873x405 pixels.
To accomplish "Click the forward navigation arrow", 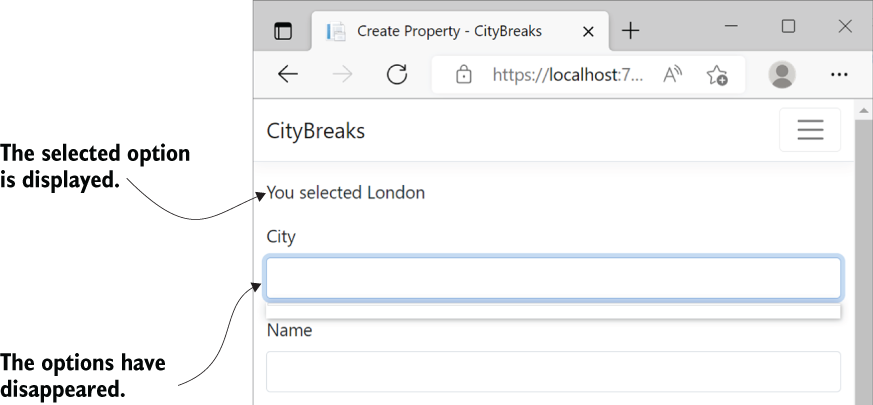I will [342, 74].
